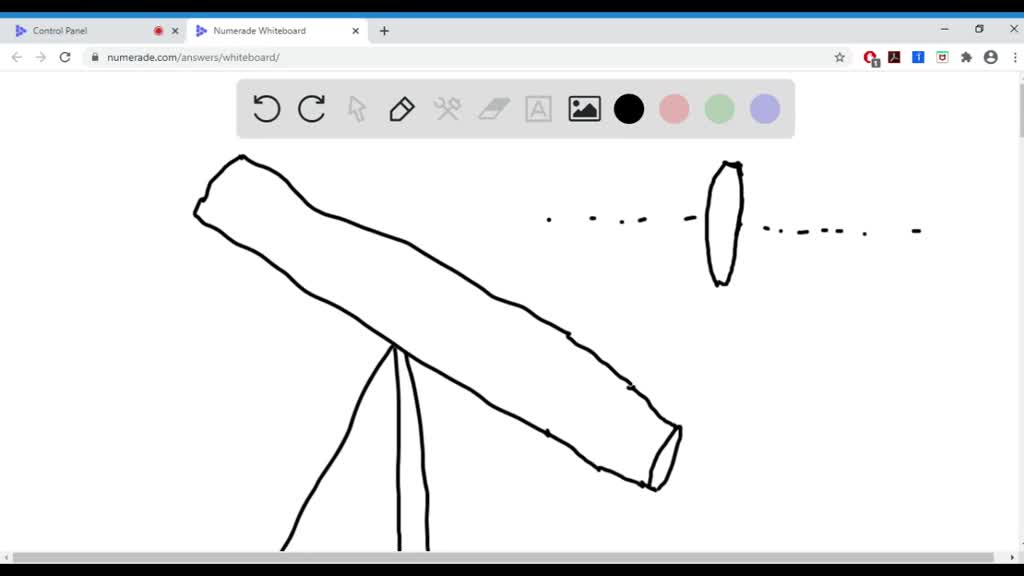Choose the green color swatch
This screenshot has width=1024, height=576.
click(719, 108)
